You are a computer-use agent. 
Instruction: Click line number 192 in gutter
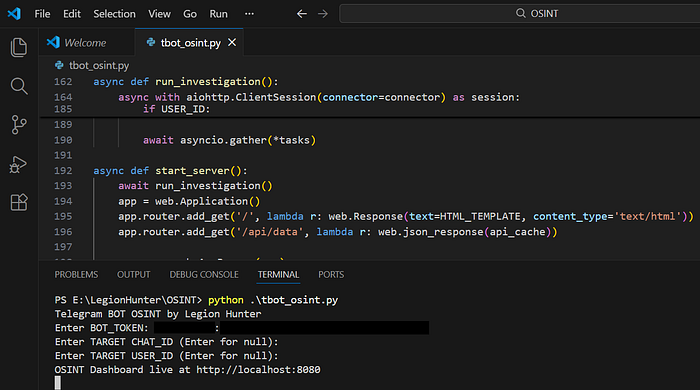point(63,170)
